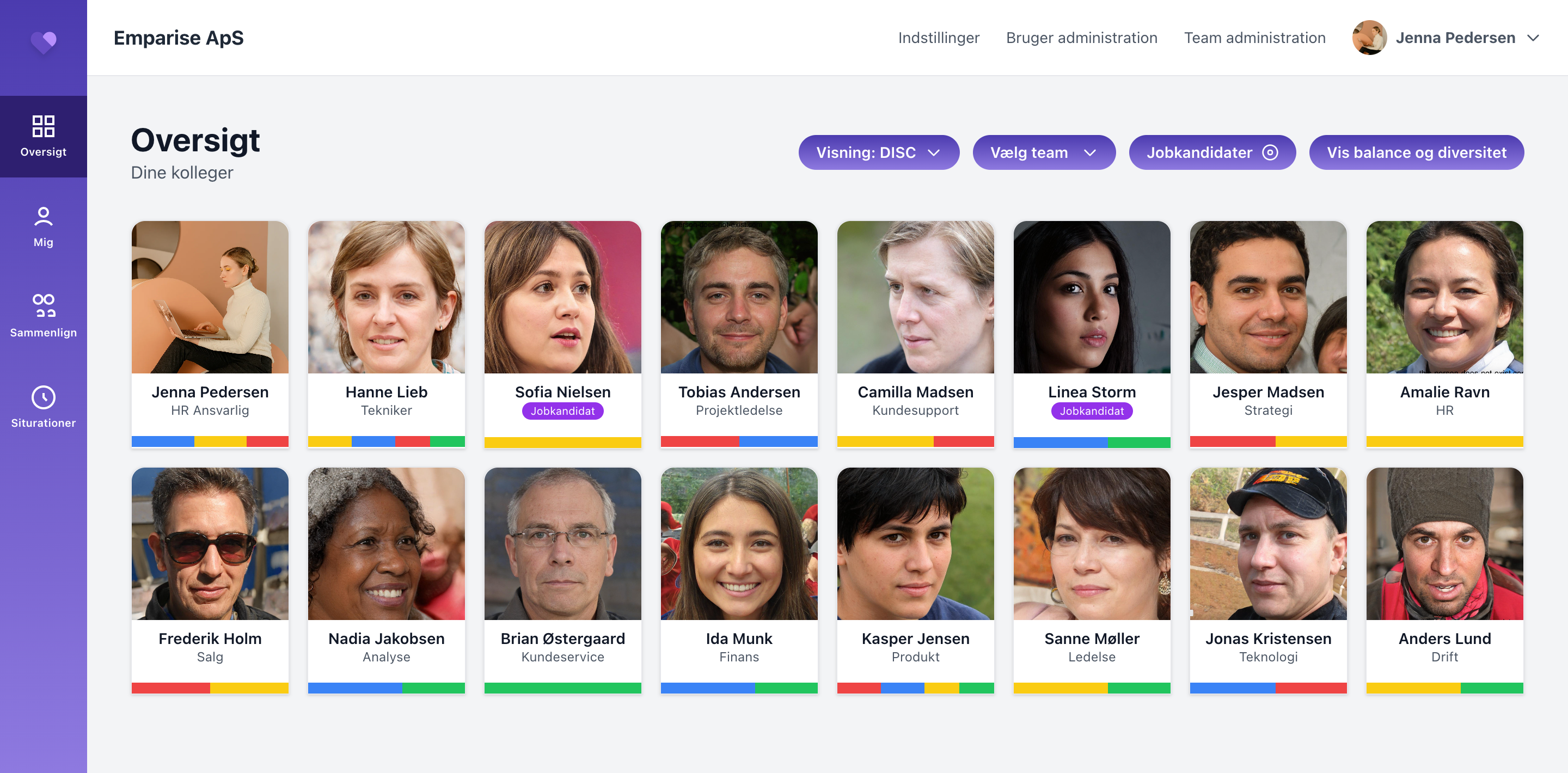
Task: Click Kasper Jensen's four-color DISC bar
Action: (915, 689)
